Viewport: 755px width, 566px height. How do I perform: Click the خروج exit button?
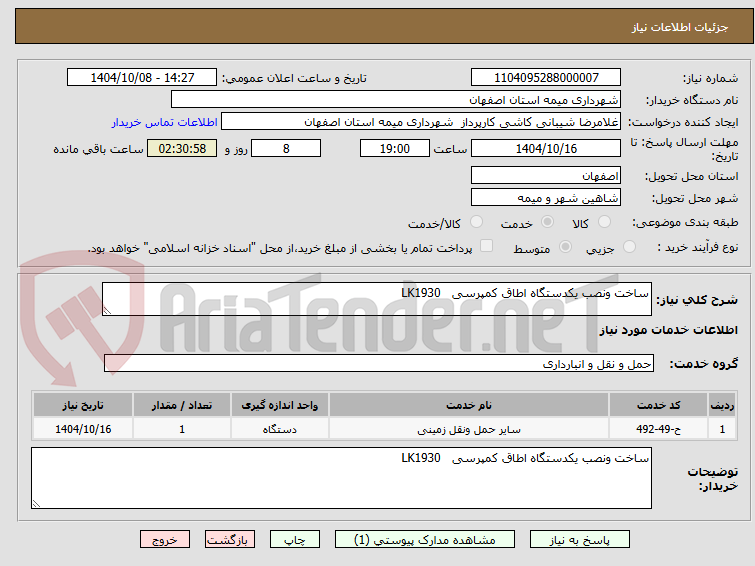tap(165, 540)
